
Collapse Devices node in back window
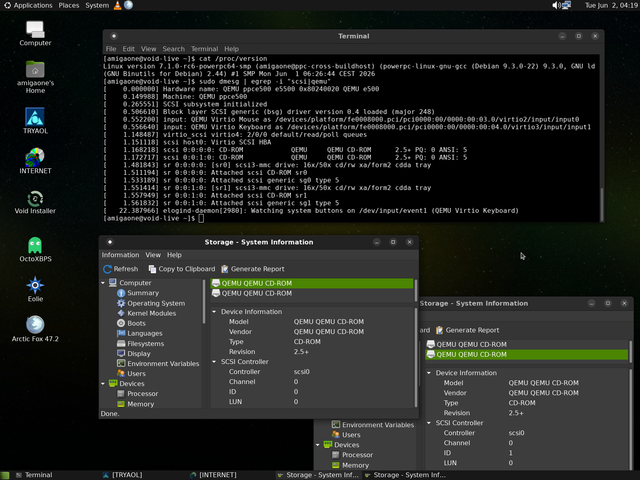tap(318, 445)
